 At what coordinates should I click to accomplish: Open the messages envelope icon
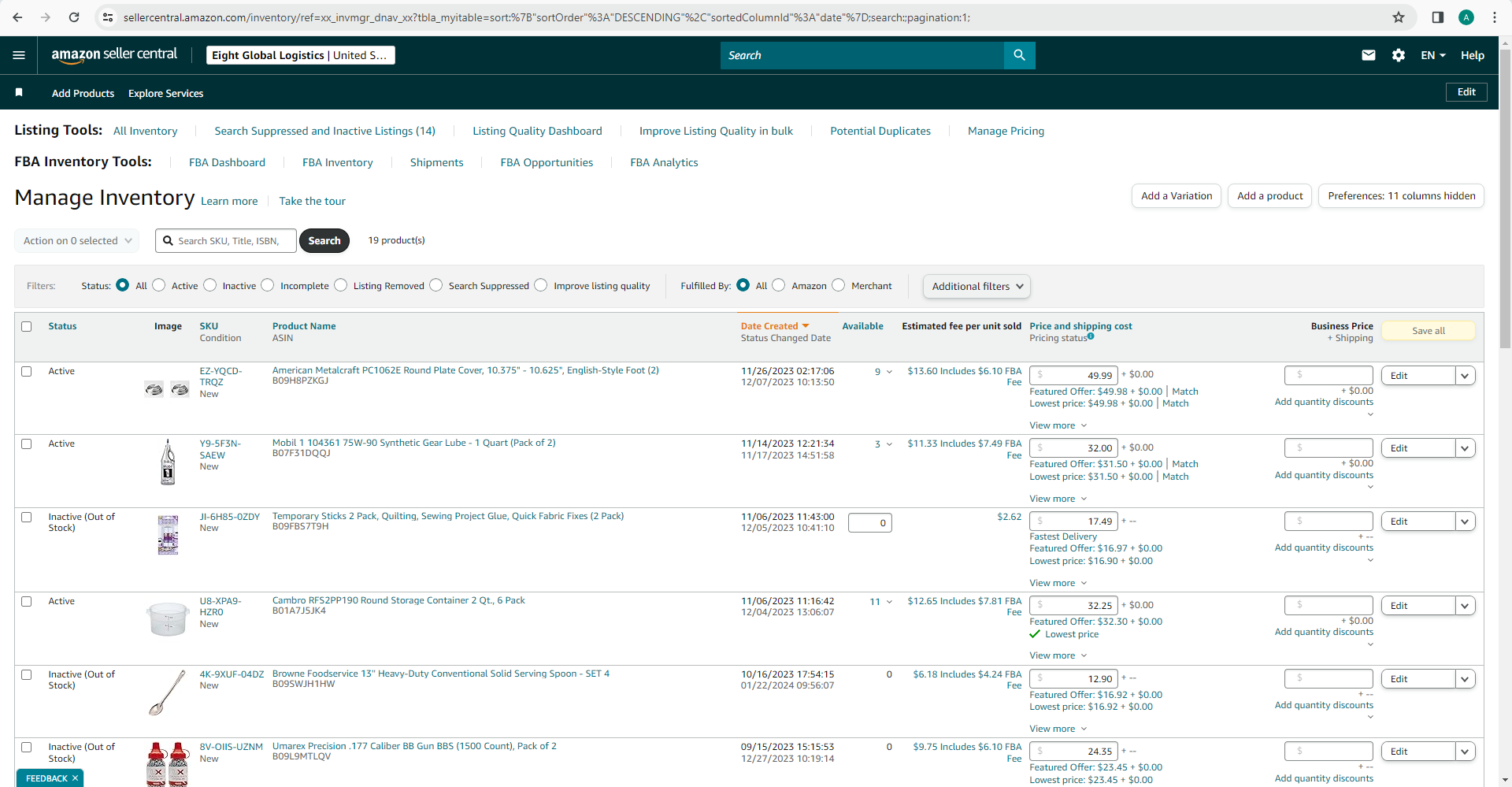(1369, 55)
